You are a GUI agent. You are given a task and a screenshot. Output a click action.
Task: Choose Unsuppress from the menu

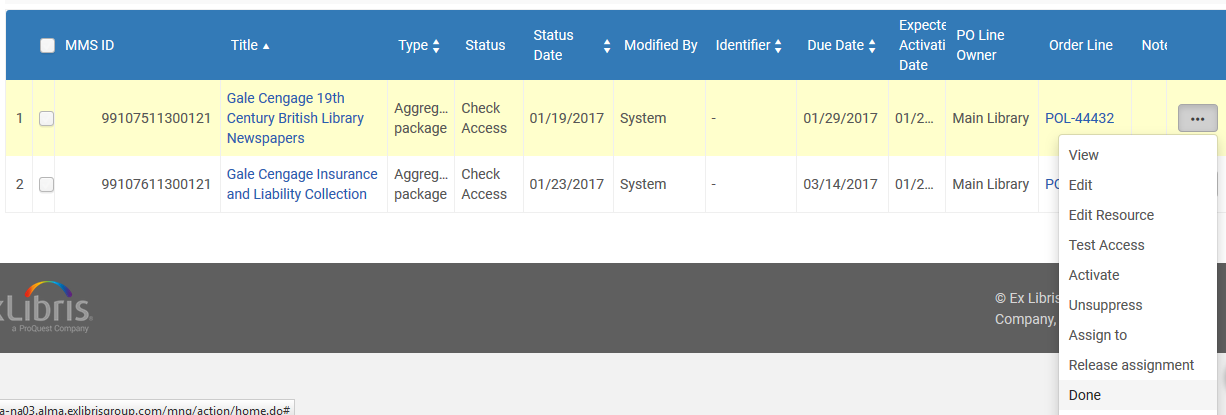1105,305
